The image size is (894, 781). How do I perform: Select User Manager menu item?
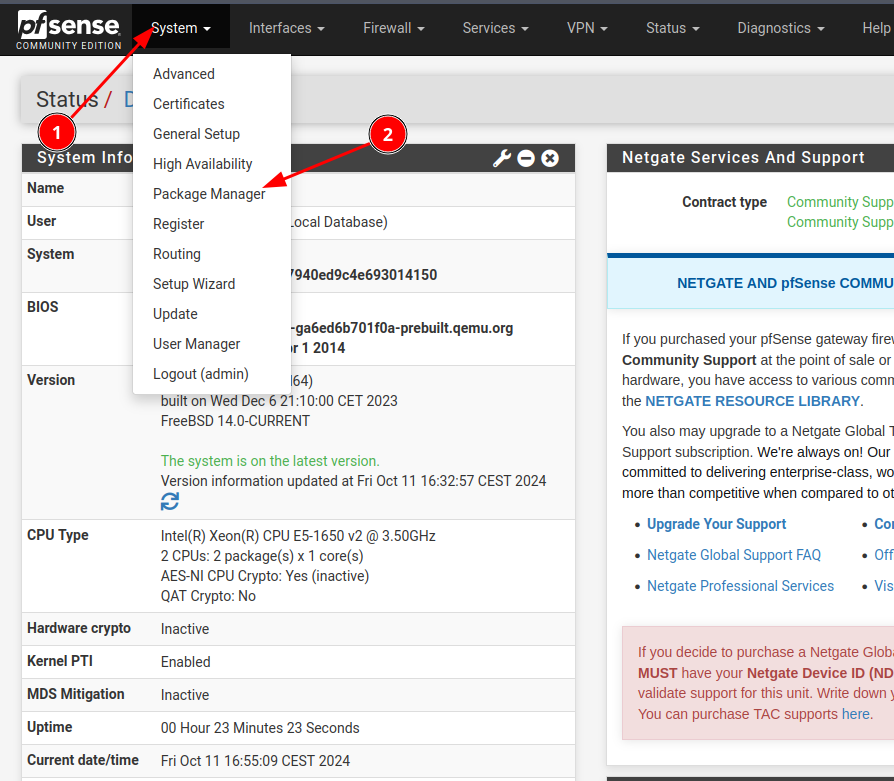(196, 344)
